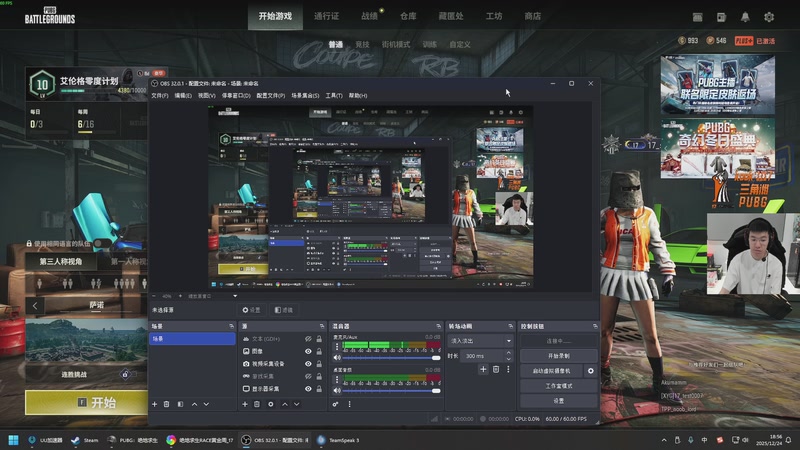Open advanced audio properties gears icon in the mixer
Viewport: 800px width, 450px height.
335,404
